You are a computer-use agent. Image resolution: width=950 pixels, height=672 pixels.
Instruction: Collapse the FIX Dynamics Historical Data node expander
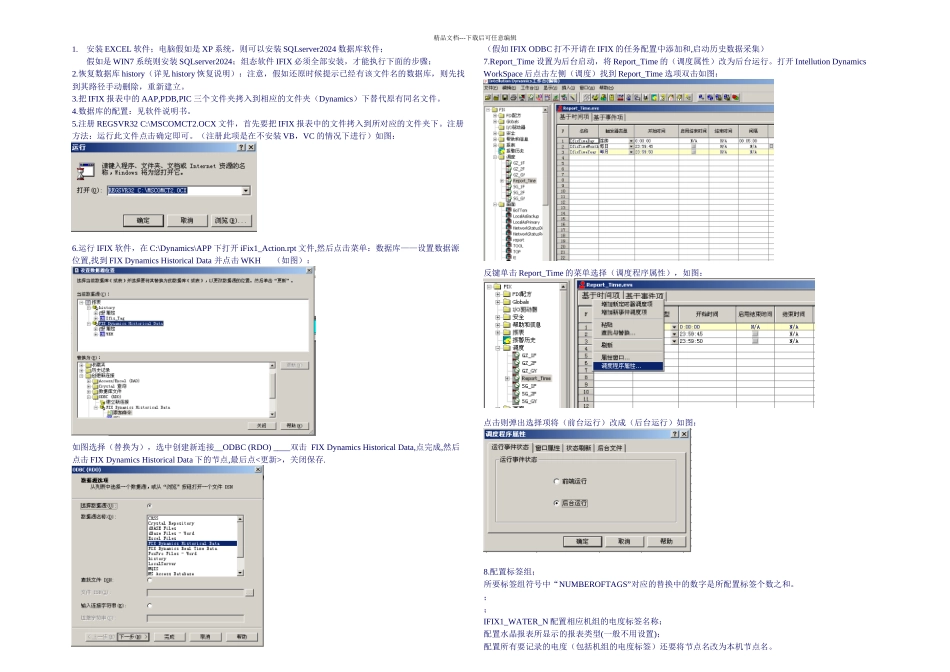pos(88,324)
